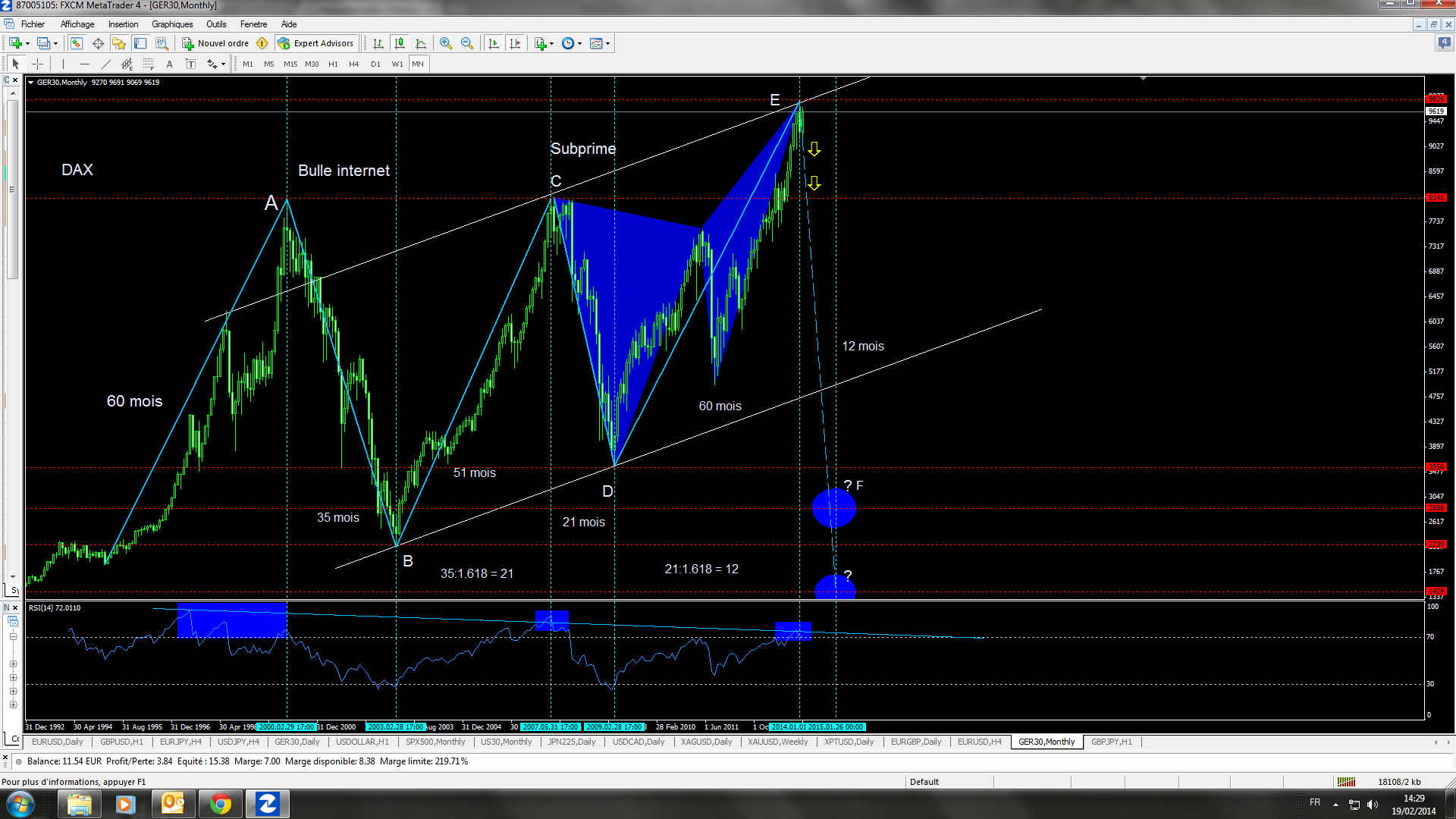Toggle chart shift option
The width and height of the screenshot is (1456, 819).
(516, 43)
